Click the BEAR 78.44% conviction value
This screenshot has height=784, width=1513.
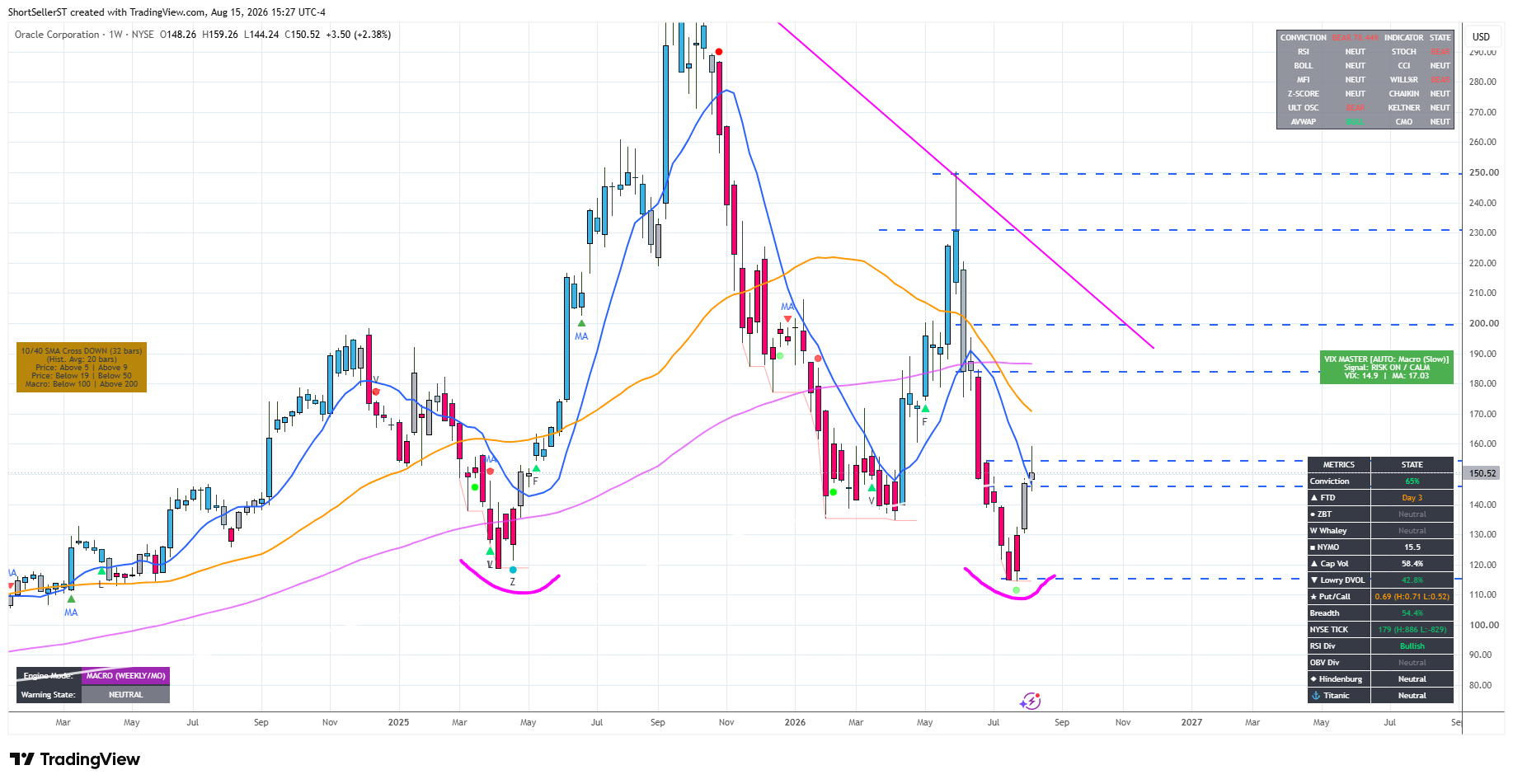pos(1356,37)
